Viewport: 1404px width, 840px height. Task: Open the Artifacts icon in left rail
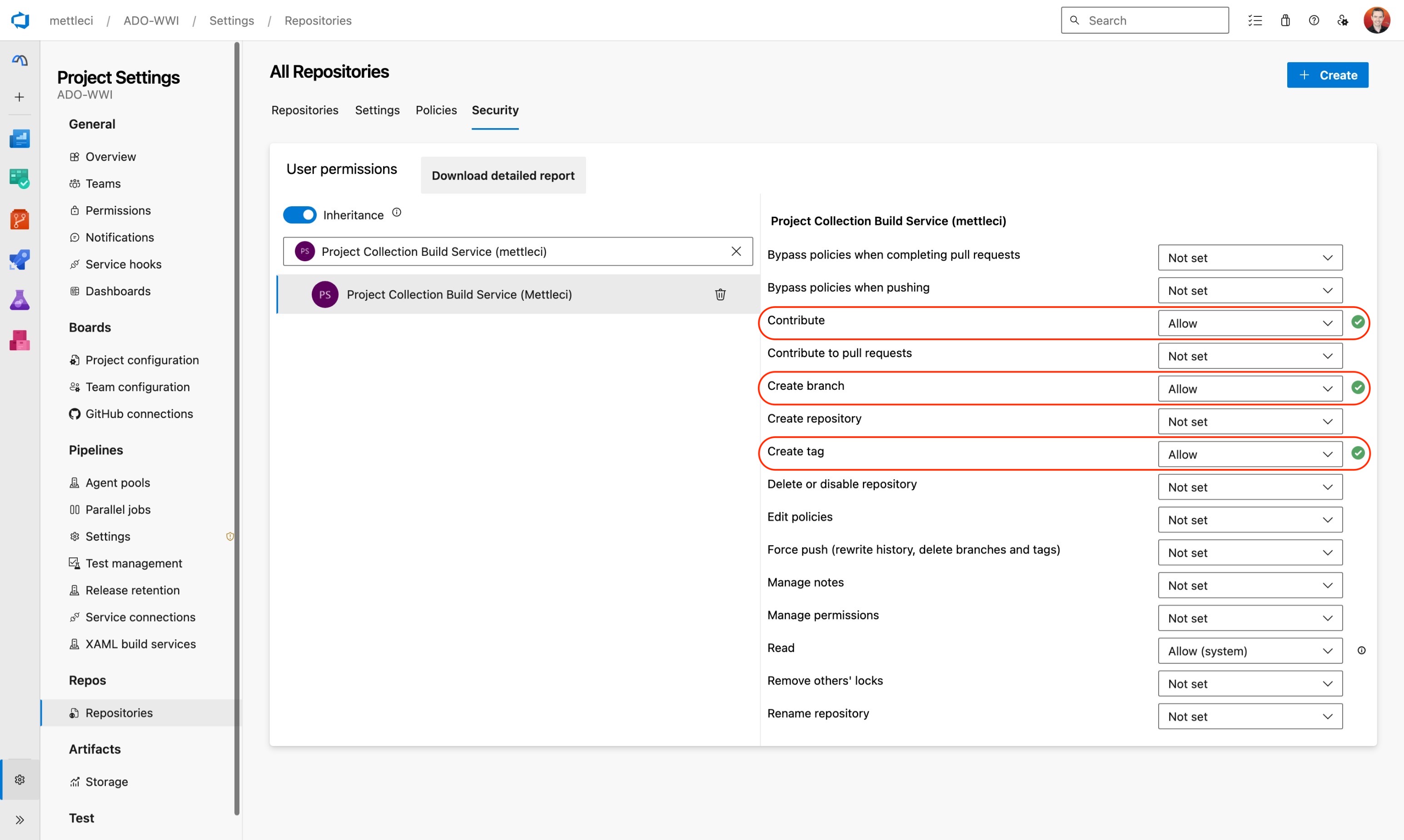coord(20,340)
